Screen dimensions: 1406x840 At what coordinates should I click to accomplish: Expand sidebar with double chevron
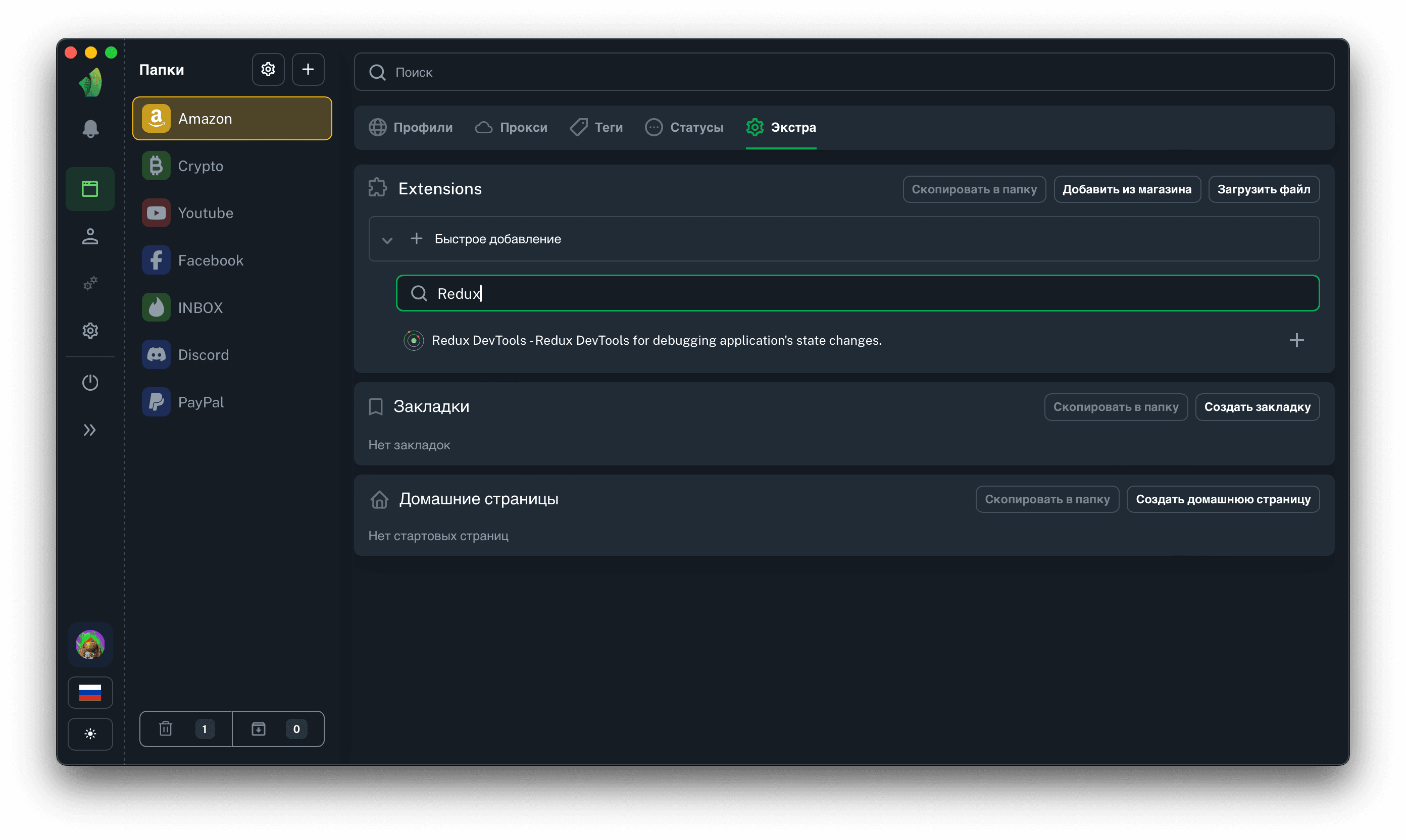click(x=90, y=430)
